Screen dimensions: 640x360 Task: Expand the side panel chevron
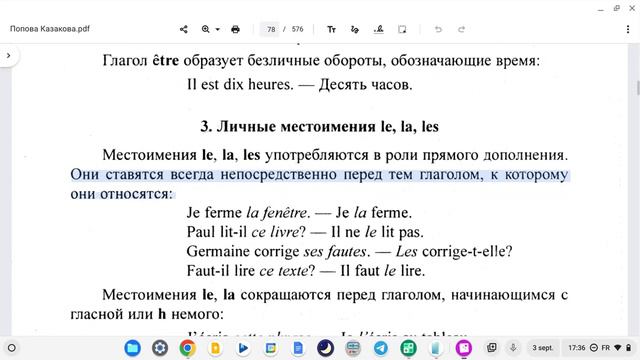click(9, 56)
